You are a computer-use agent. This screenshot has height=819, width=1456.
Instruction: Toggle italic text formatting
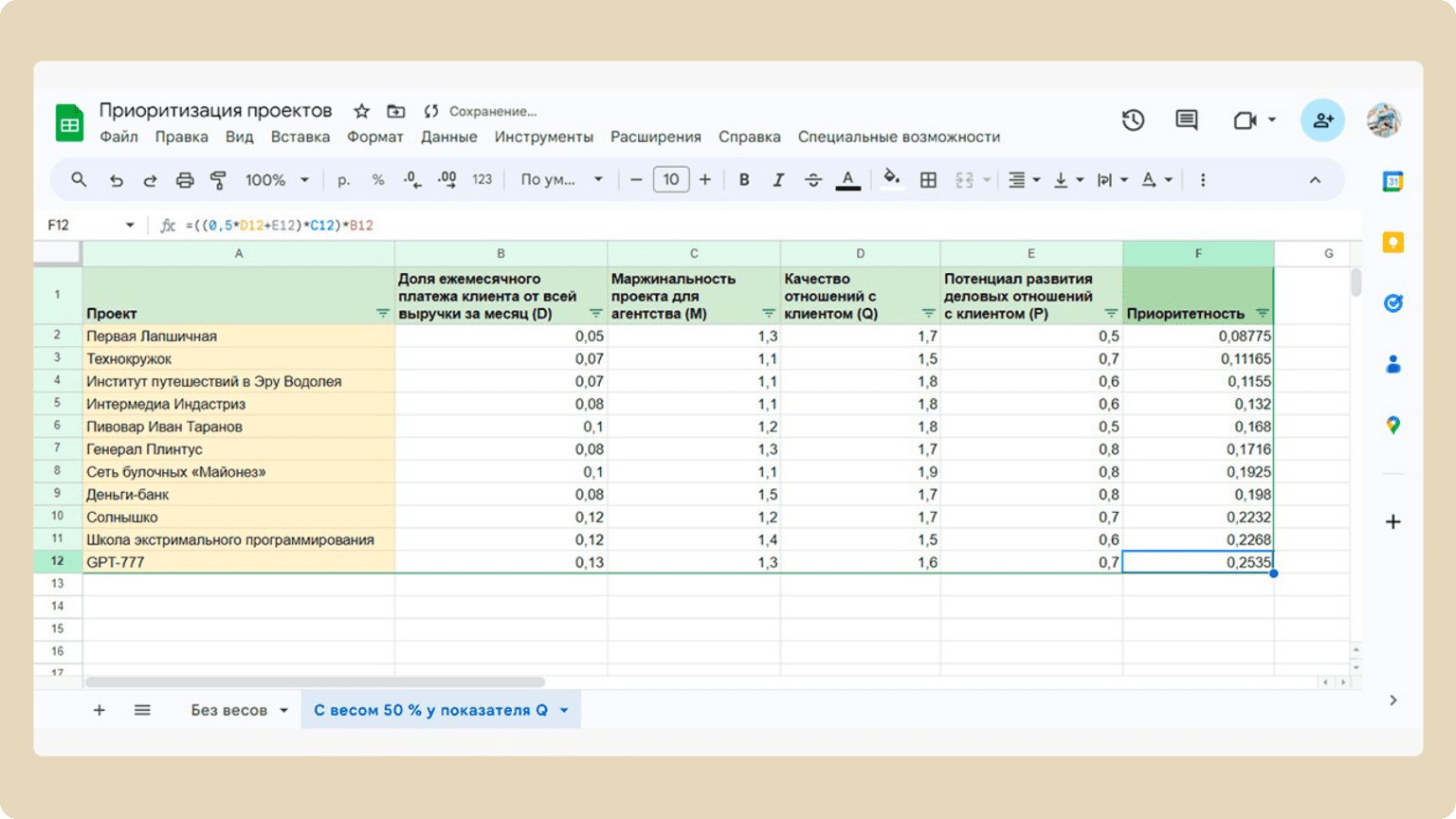point(778,180)
